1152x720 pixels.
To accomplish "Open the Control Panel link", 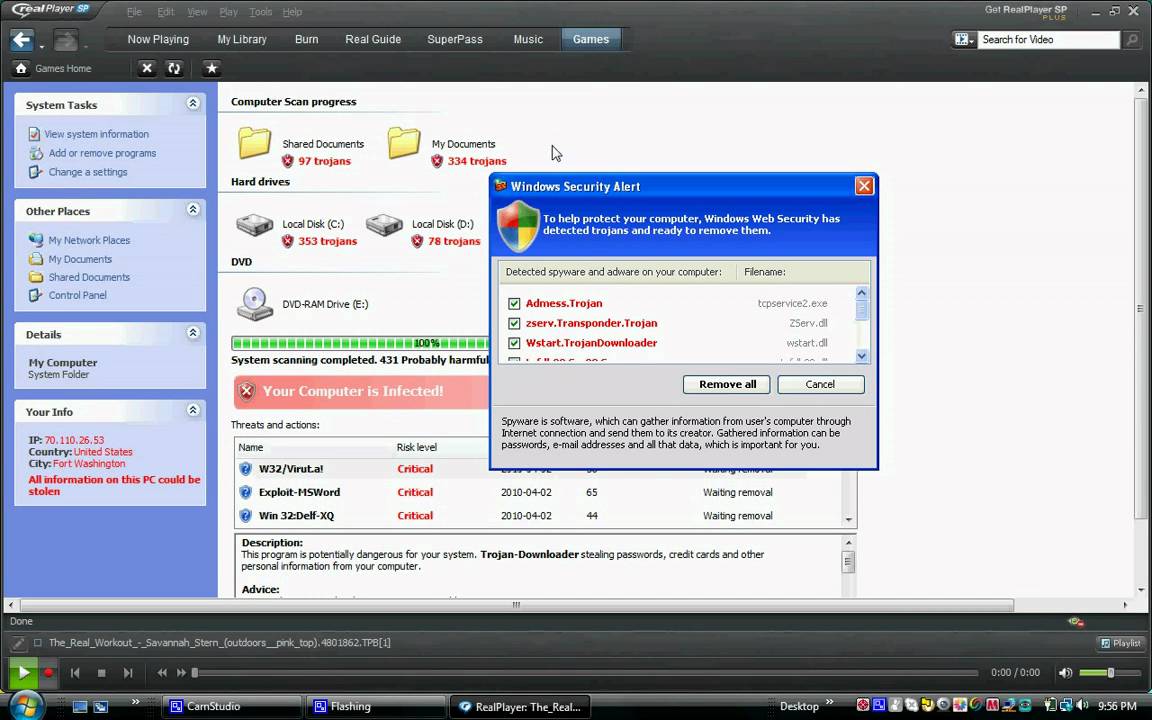I will point(77,295).
